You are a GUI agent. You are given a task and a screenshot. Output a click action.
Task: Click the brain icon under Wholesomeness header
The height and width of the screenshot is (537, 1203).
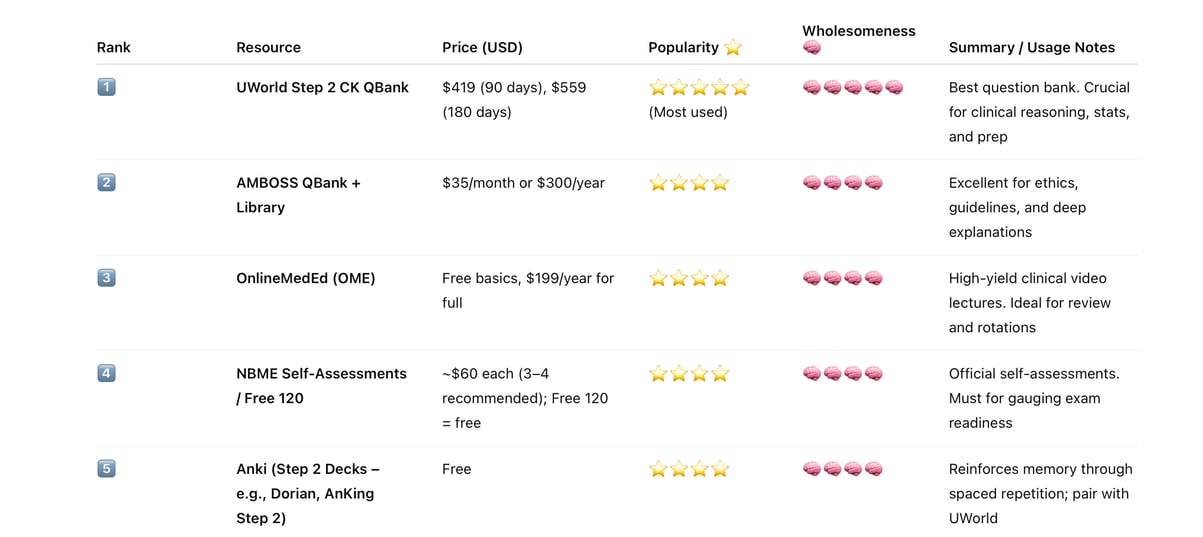[x=812, y=48]
